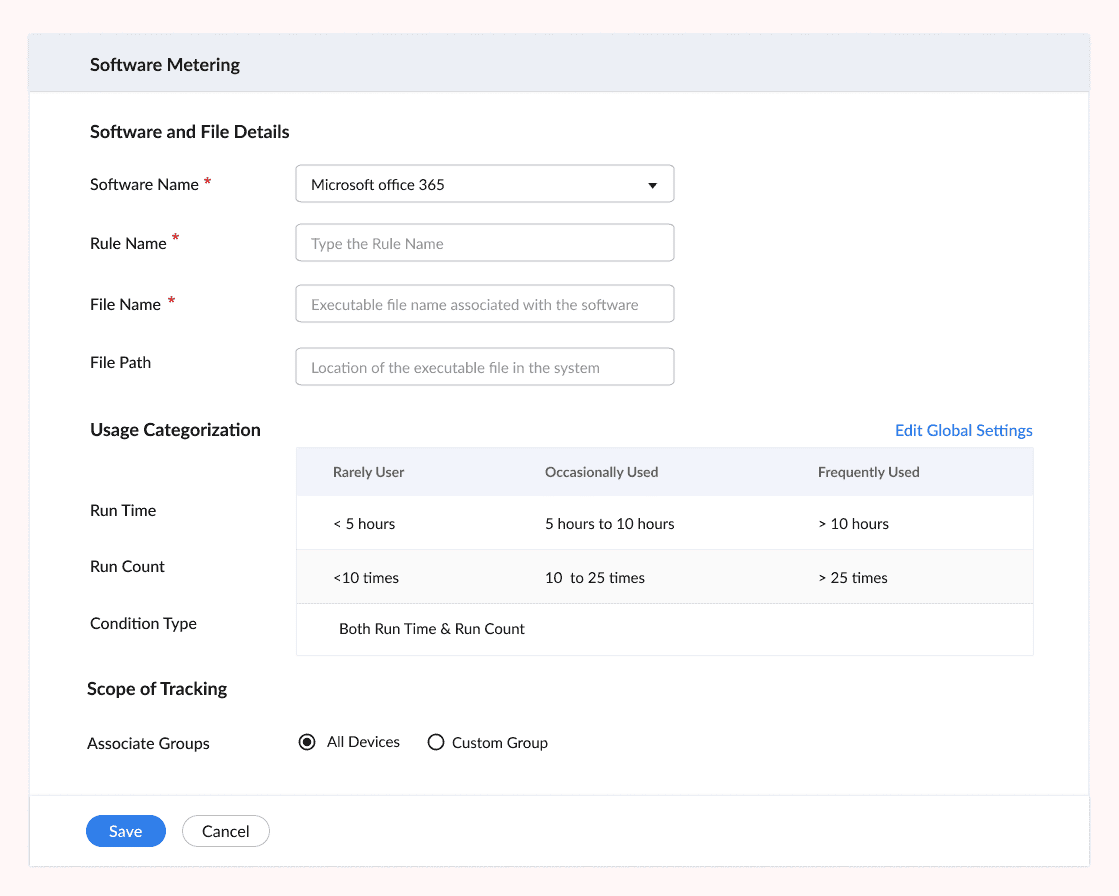
Task: Select the All Devices radio button
Action: (x=307, y=742)
